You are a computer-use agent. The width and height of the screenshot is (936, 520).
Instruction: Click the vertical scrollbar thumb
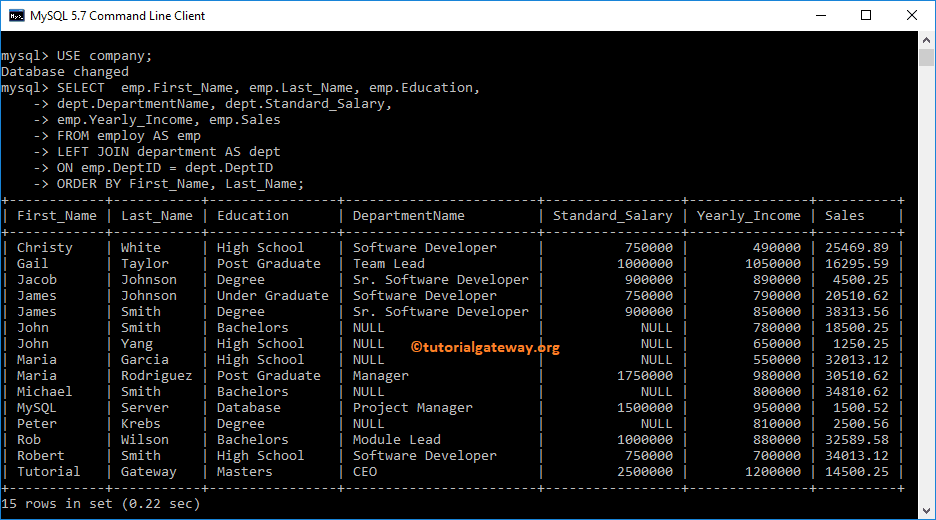pyautogui.click(x=927, y=57)
